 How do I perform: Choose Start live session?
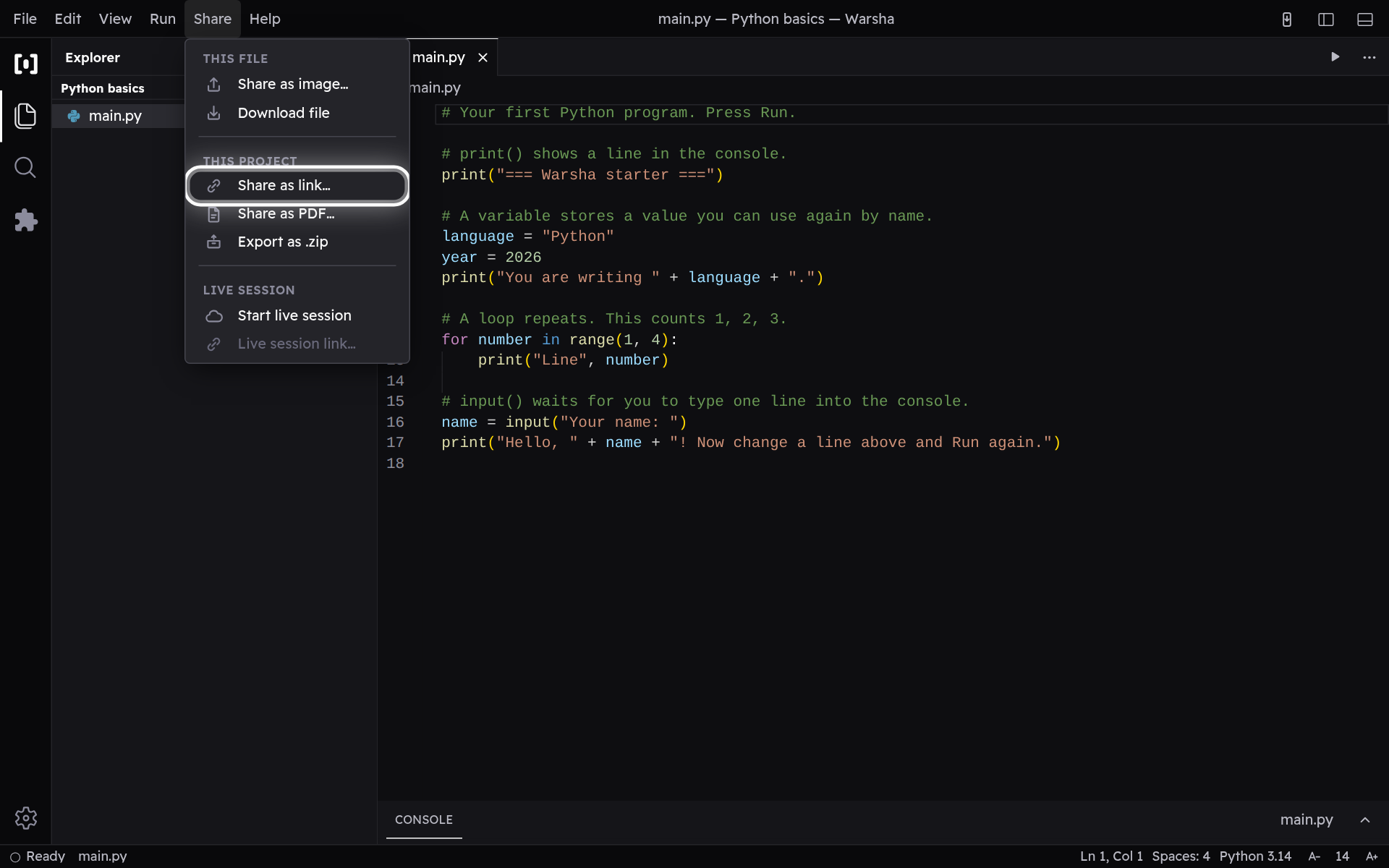pyautogui.click(x=297, y=316)
